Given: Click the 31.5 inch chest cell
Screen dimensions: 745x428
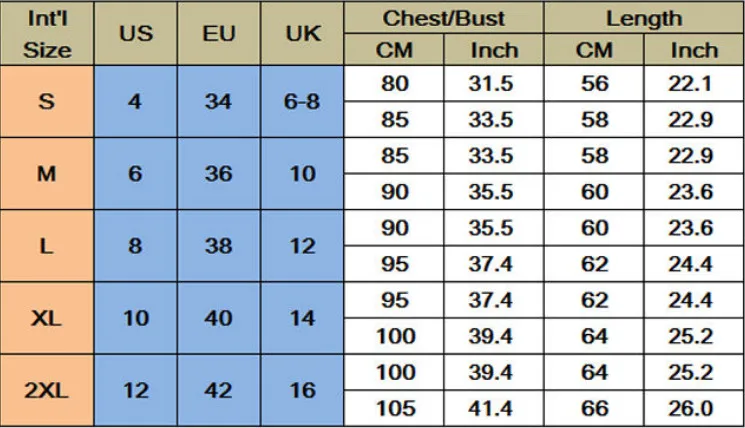Looking at the screenshot, I should 494,84.
